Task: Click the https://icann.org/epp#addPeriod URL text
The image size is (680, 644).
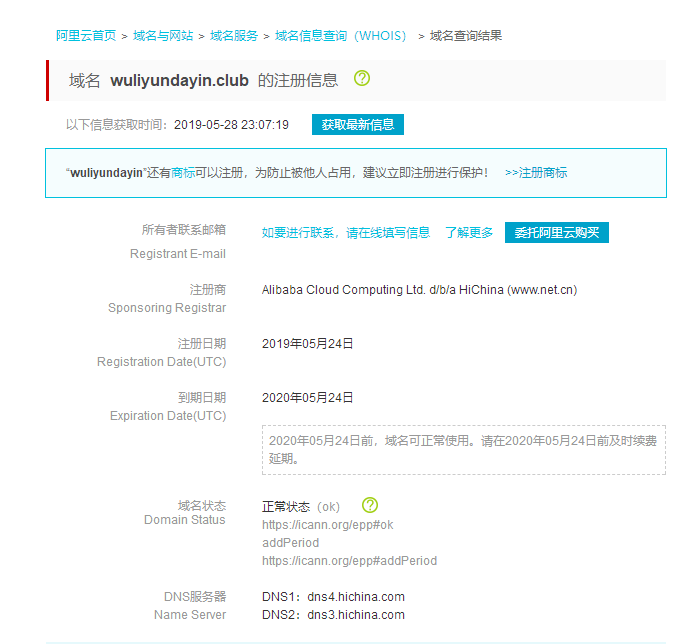Action: pos(349,561)
